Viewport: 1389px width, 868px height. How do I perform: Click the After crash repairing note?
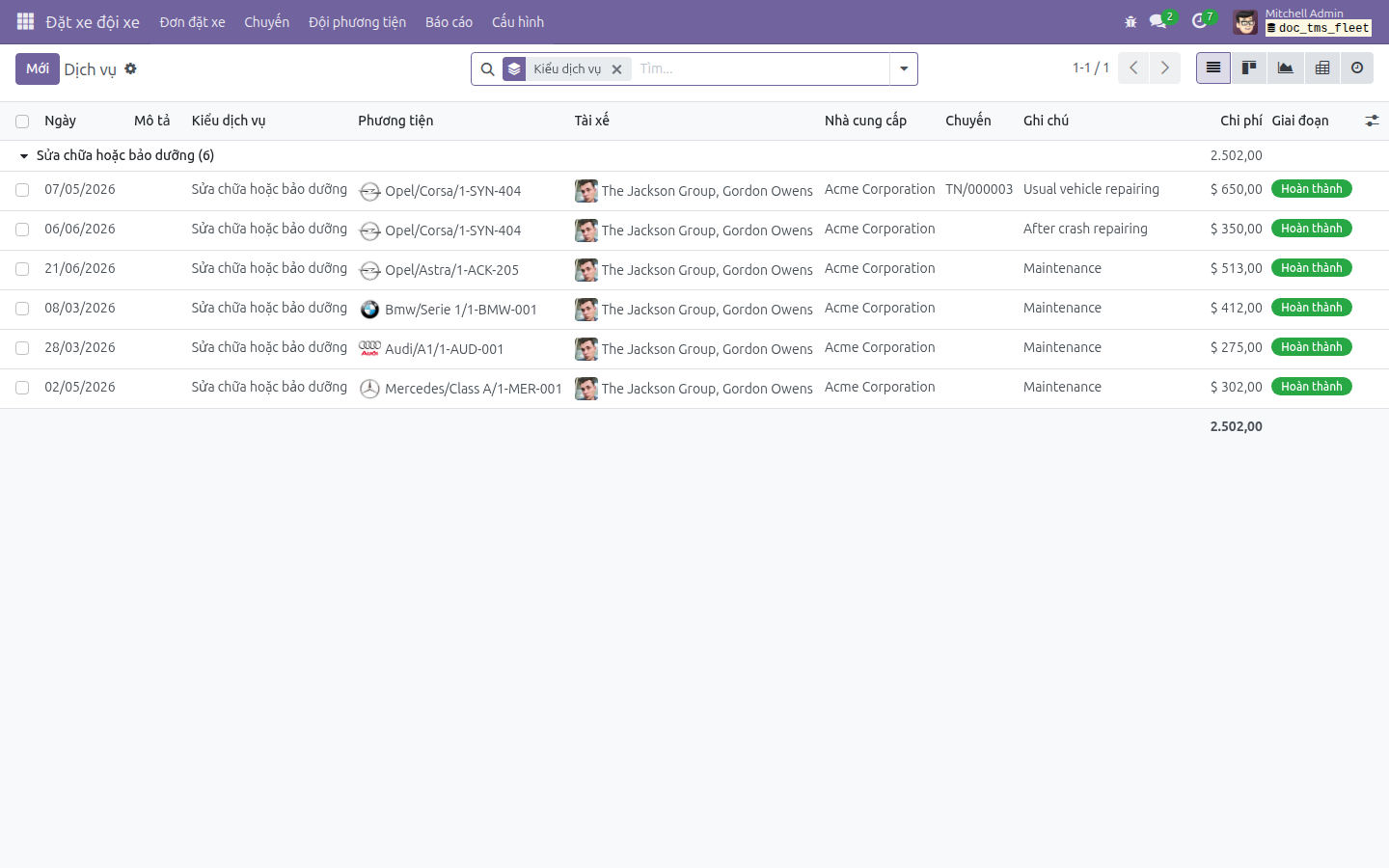click(x=1085, y=229)
